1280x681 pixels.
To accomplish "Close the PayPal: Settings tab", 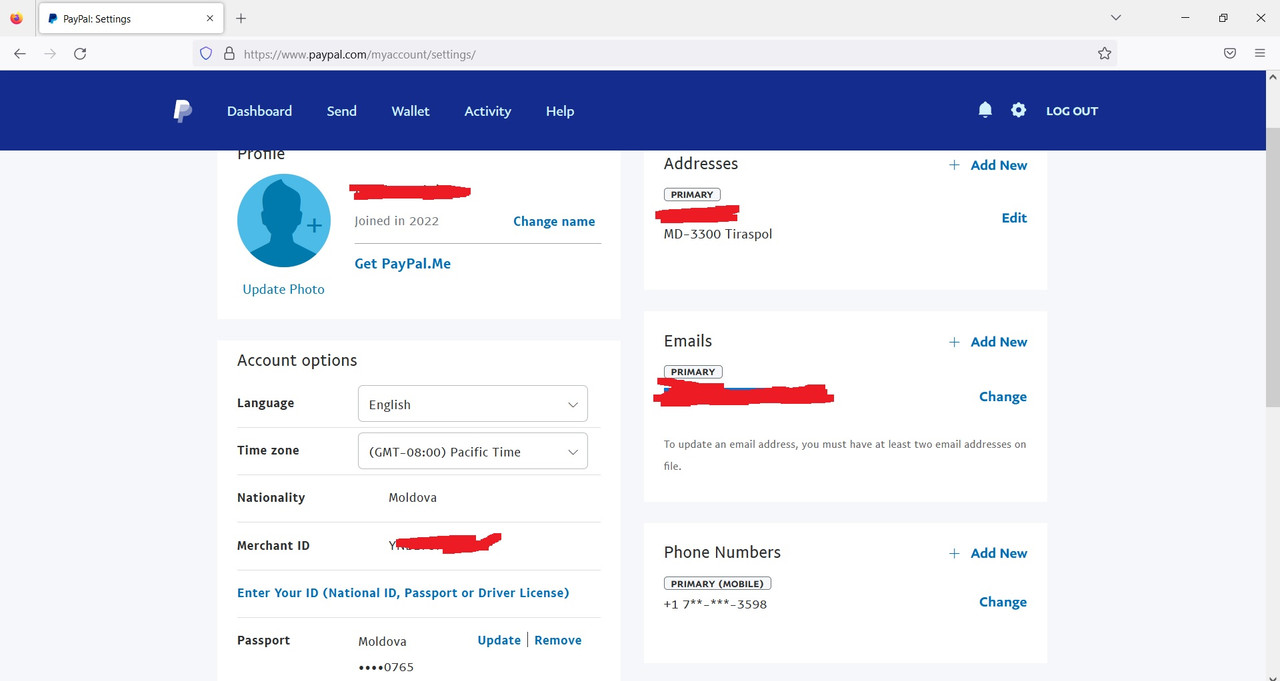I will (210, 18).
